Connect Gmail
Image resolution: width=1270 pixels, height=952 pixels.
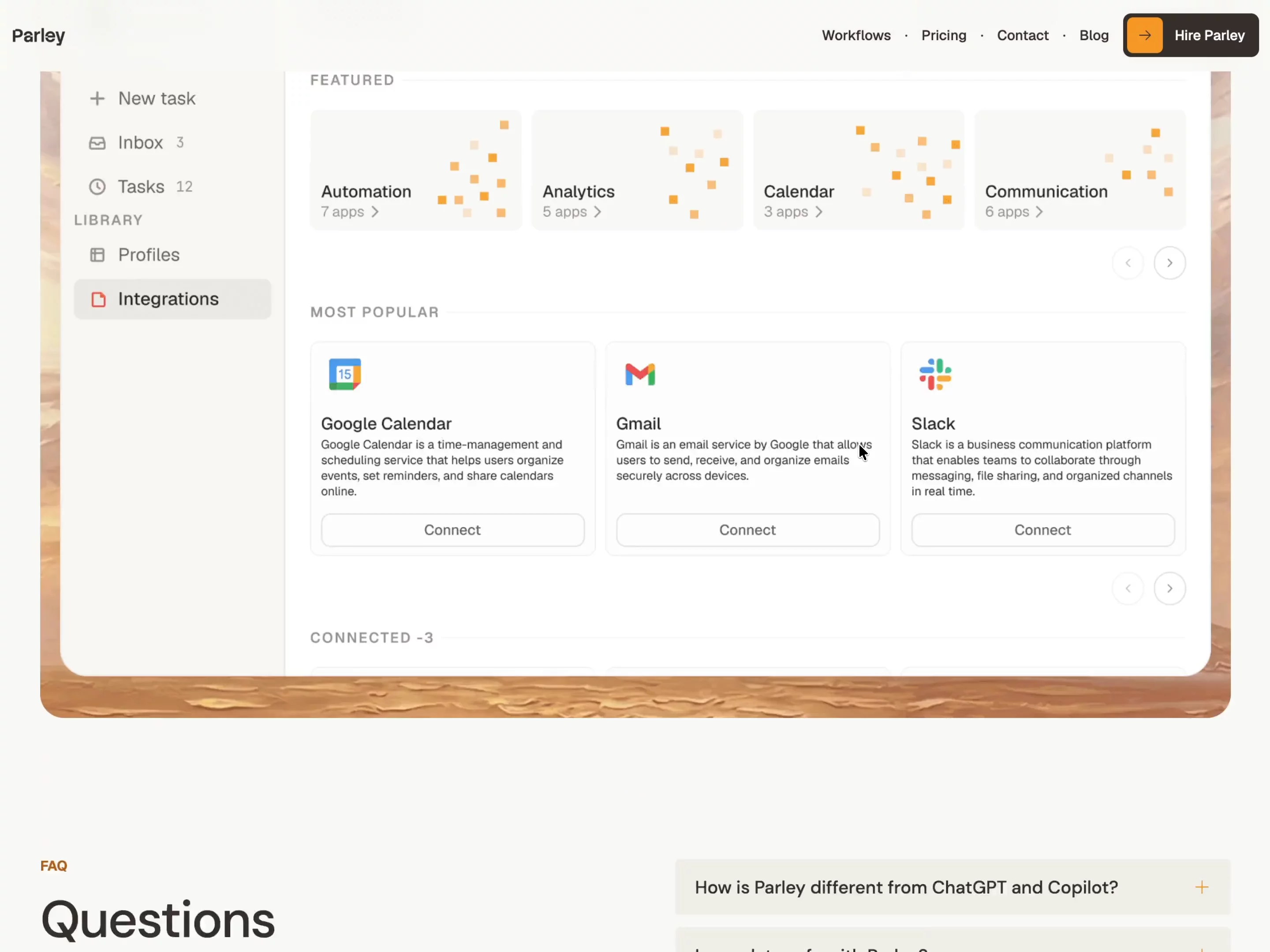(x=747, y=530)
